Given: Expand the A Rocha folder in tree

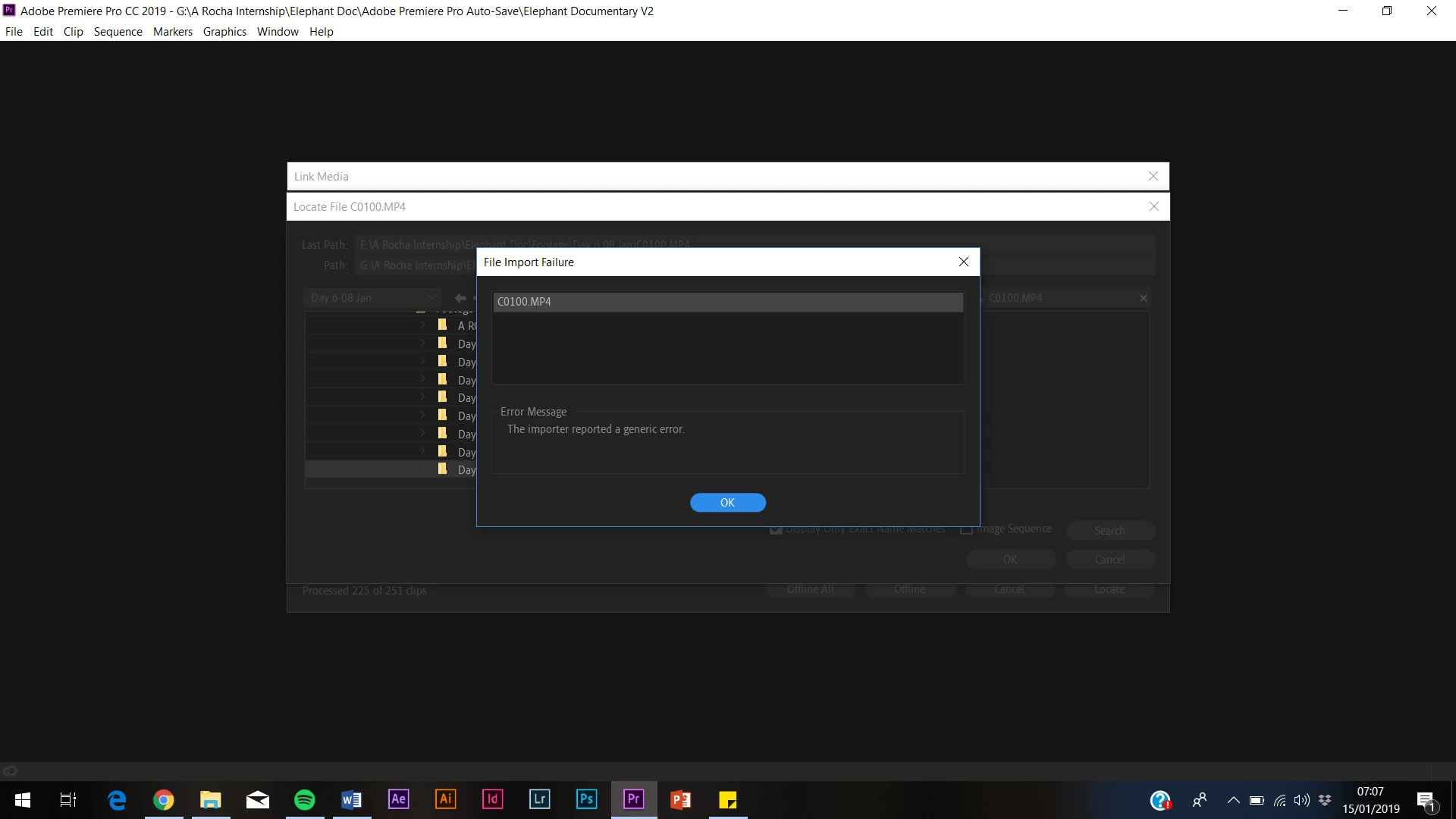Looking at the screenshot, I should point(423,325).
